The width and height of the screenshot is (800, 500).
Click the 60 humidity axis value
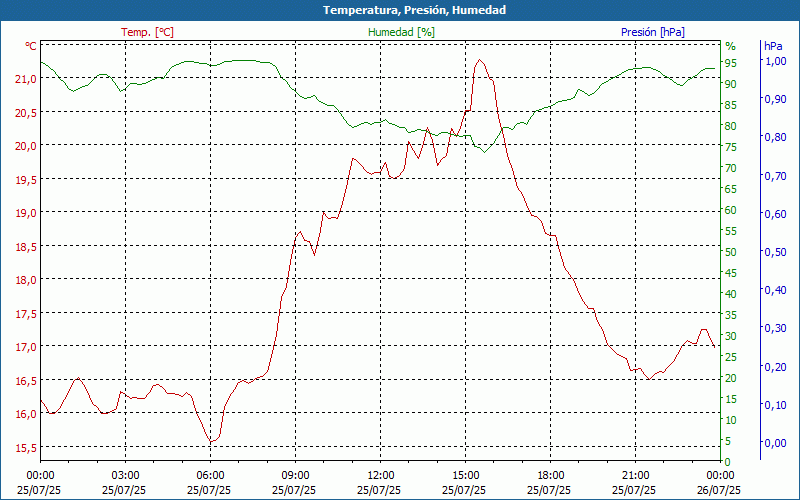pos(731,210)
